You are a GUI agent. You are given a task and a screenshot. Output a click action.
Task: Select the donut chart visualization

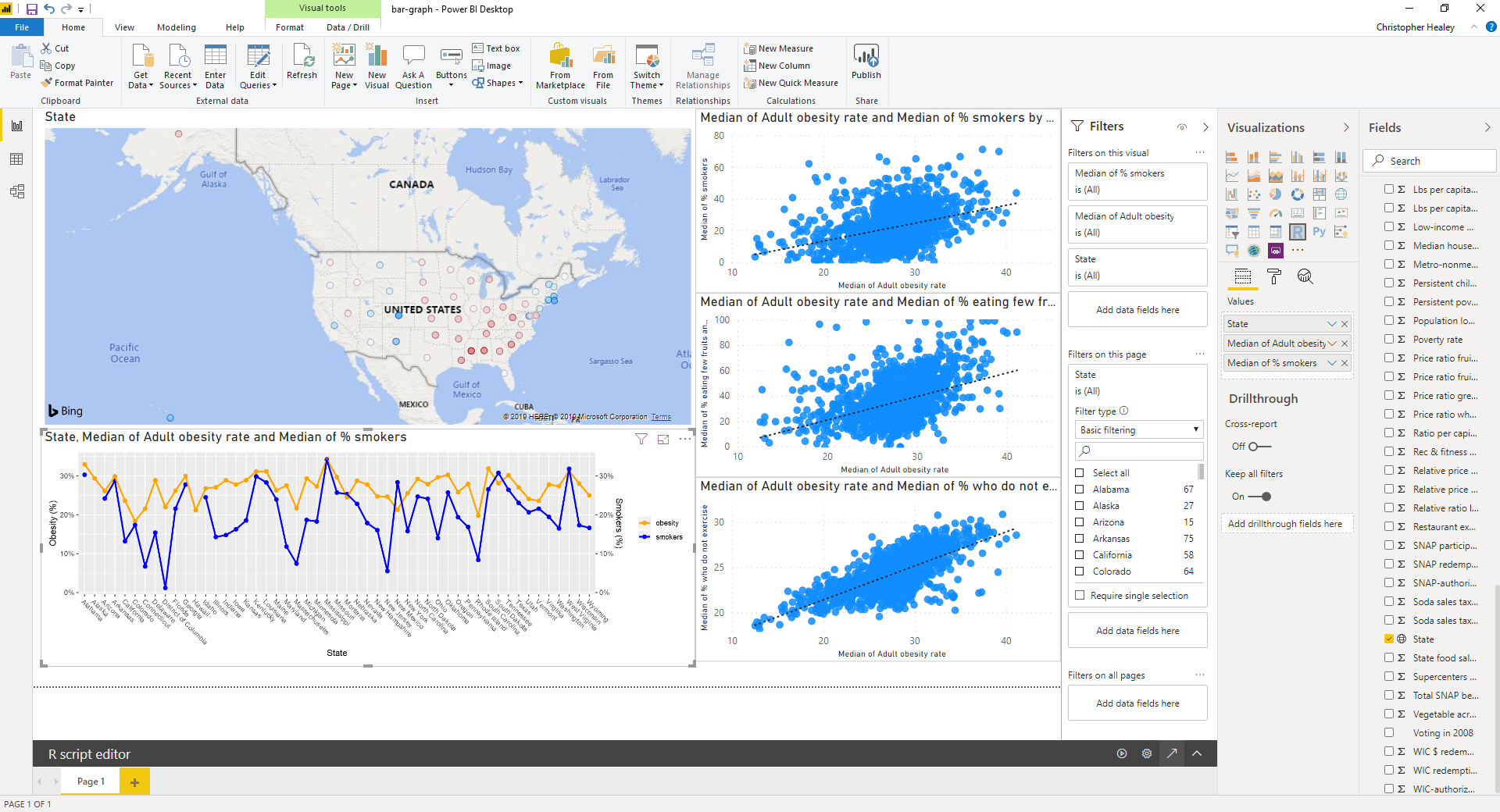tap(1298, 194)
